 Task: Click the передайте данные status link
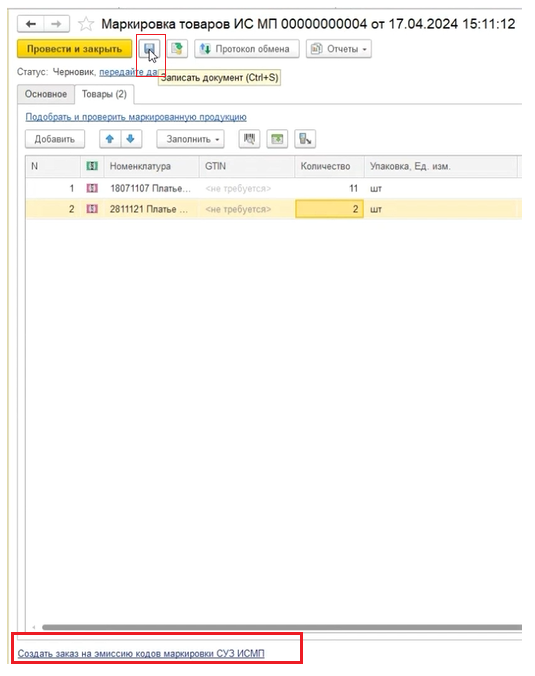point(128,72)
